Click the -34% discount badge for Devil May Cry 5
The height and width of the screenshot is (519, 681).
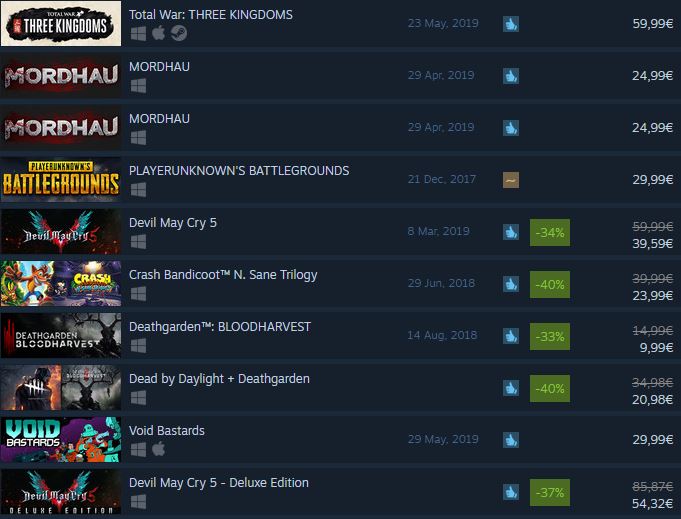(x=550, y=232)
